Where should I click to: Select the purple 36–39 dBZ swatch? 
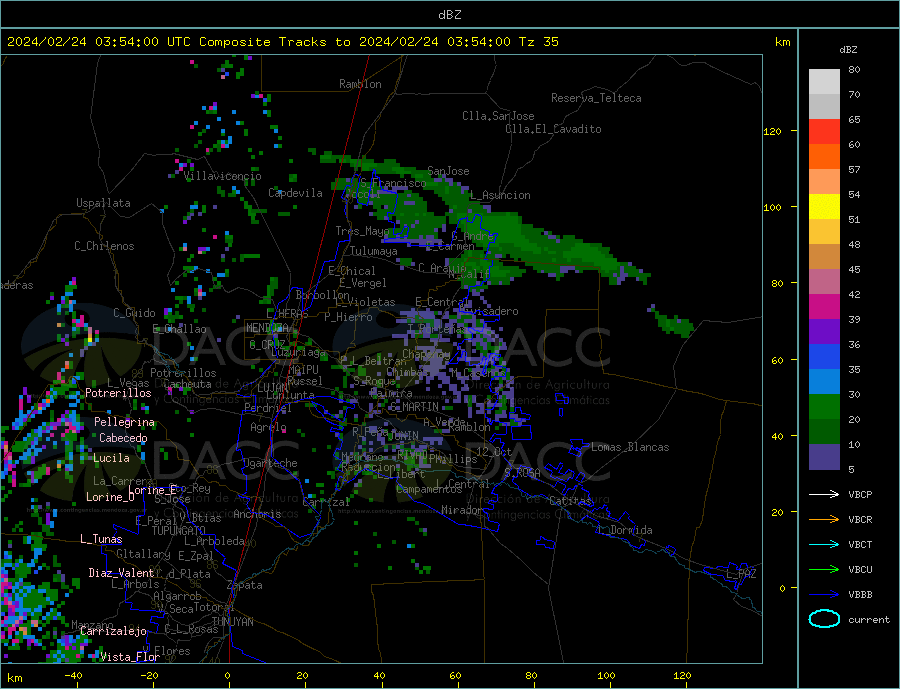(824, 331)
